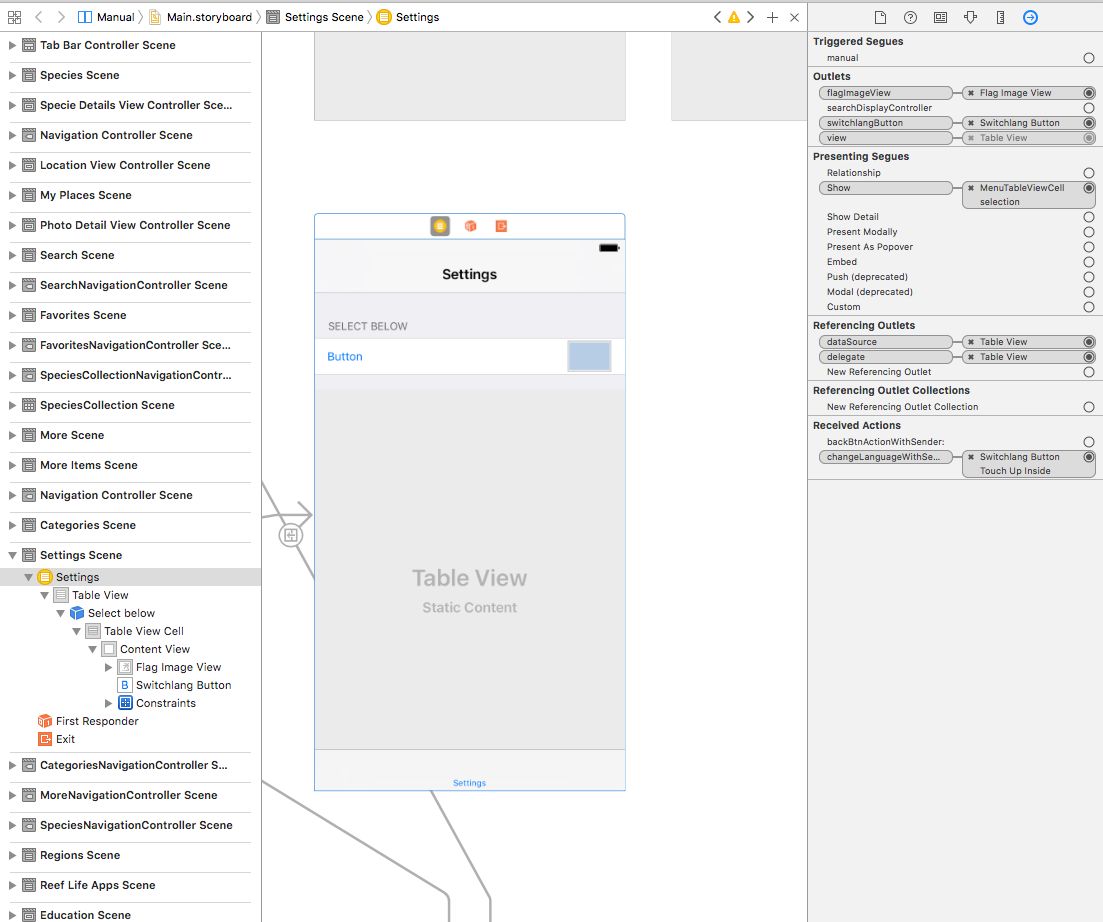Screen dimensions: 1103x922
Task: Select the Flag Image View icon in outline
Action: point(125,667)
